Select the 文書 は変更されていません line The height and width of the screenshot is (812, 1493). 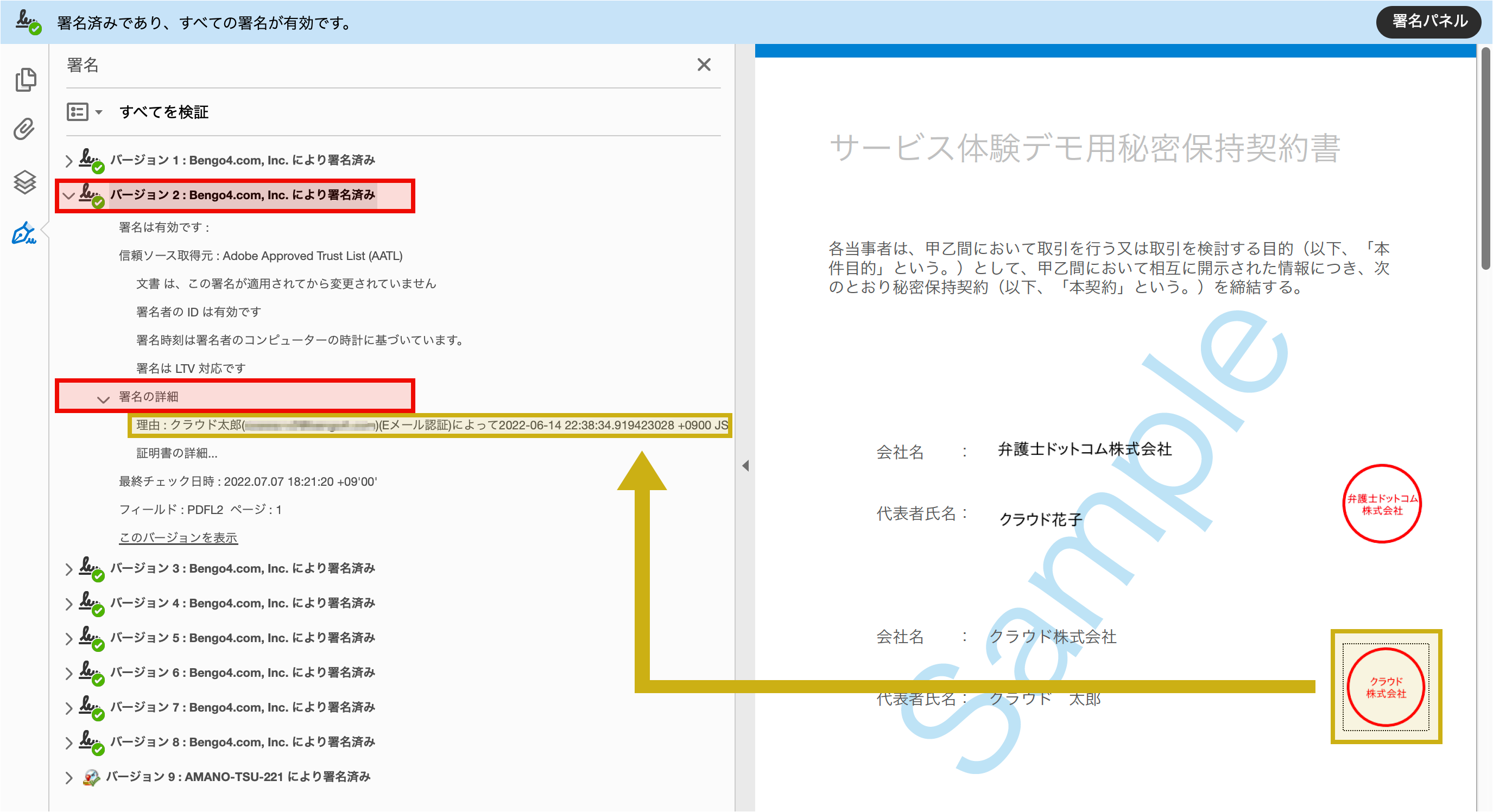(x=286, y=283)
